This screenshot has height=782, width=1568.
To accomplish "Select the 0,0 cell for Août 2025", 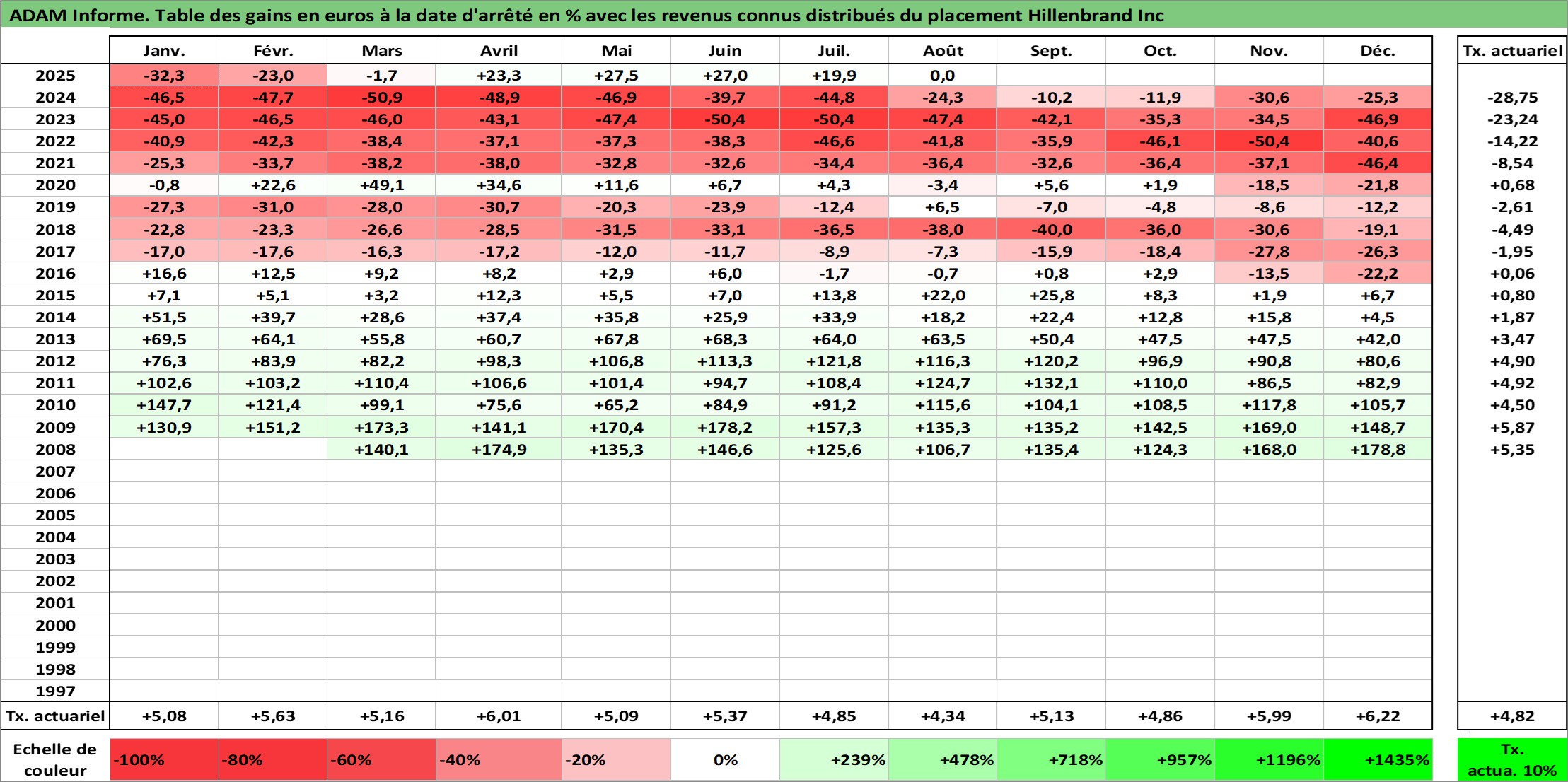I will pos(943,75).
